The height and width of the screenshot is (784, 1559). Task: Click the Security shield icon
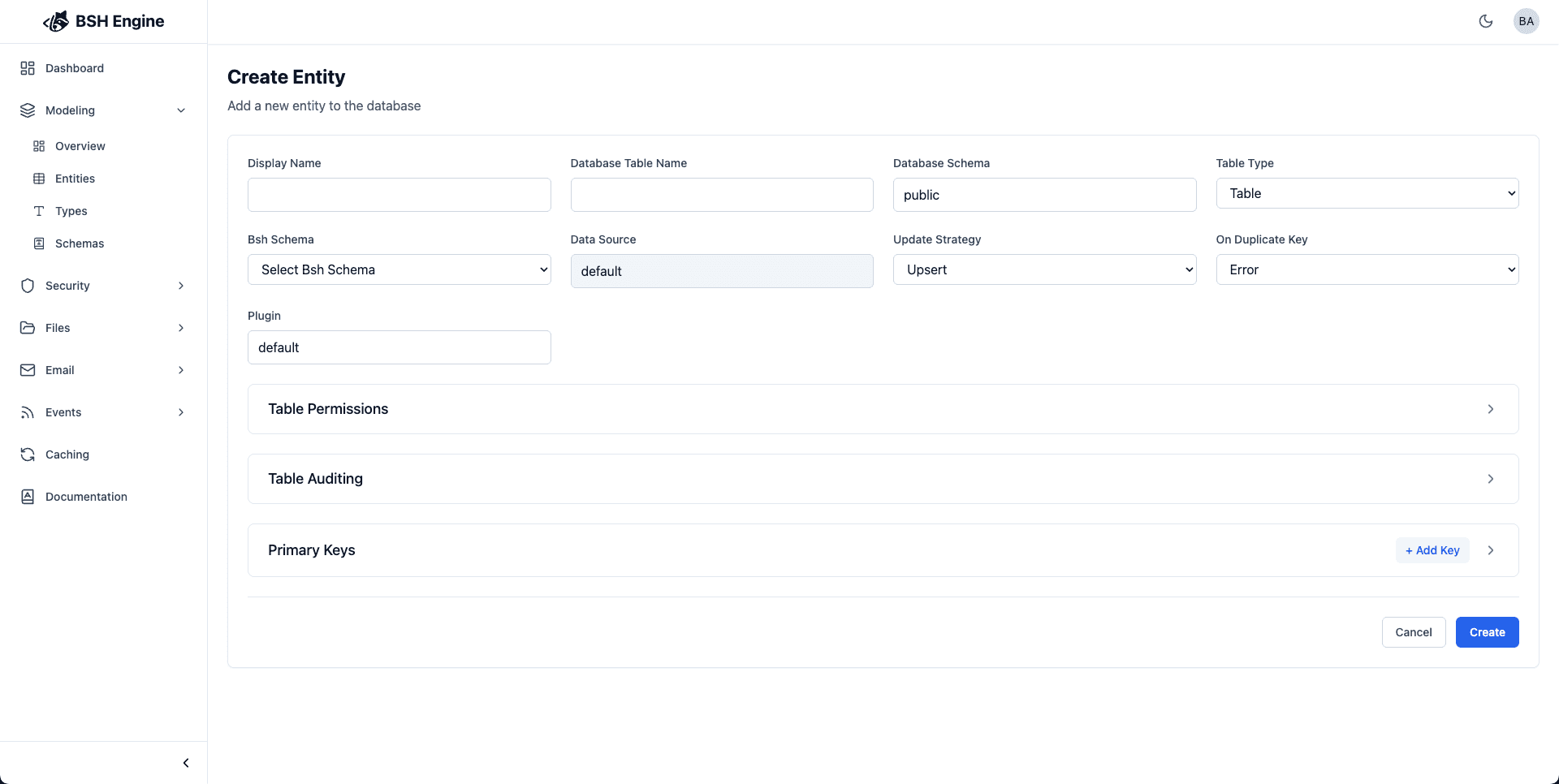point(28,286)
